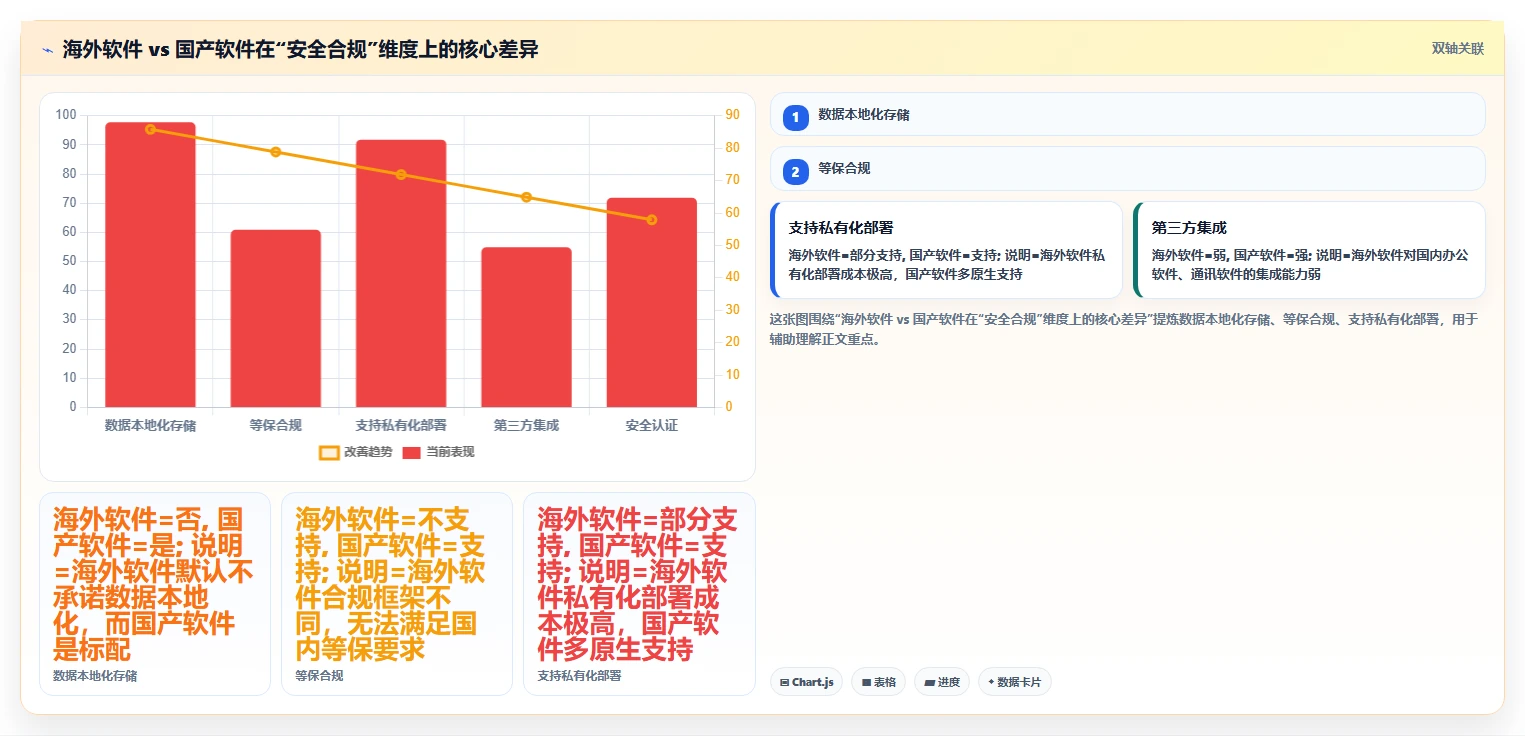The image size is (1525, 736).
Task: Click the 等保合规 red bar
Action: pos(276,318)
